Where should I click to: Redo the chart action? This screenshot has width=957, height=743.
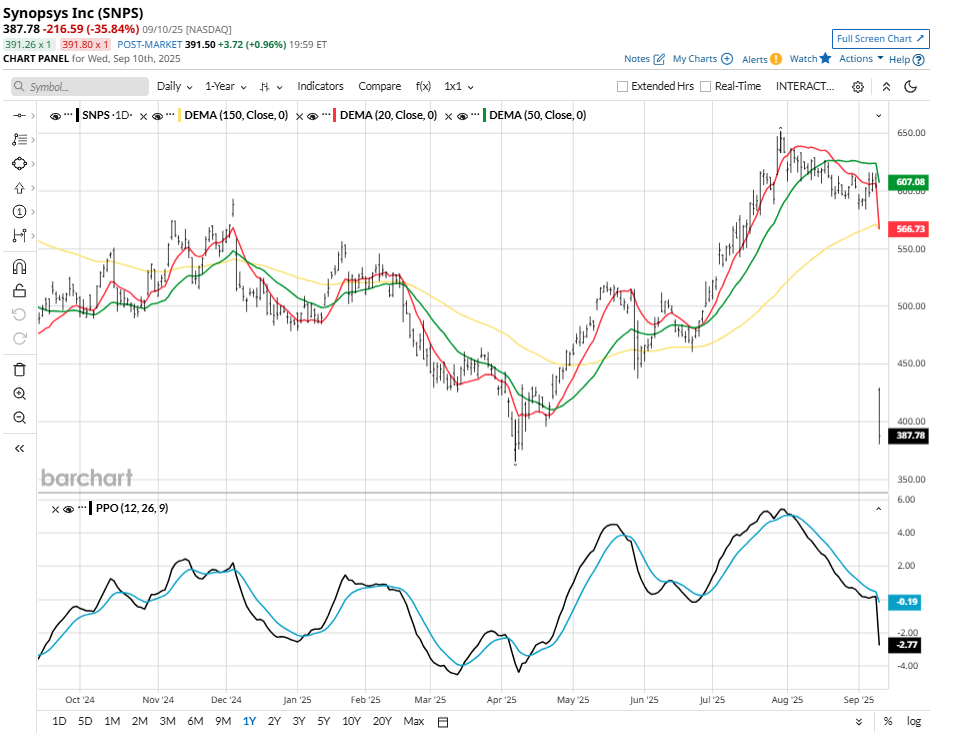click(20, 338)
